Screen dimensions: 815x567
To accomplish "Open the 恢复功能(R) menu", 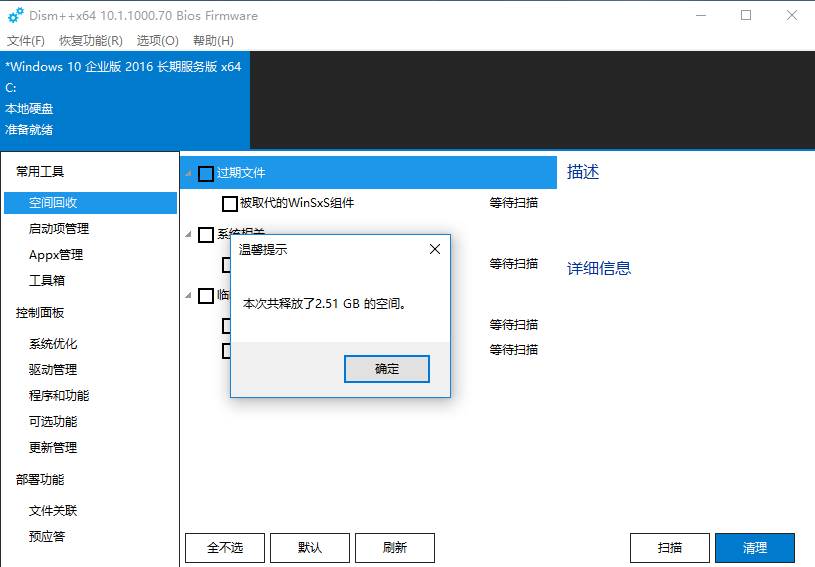I will (x=90, y=41).
